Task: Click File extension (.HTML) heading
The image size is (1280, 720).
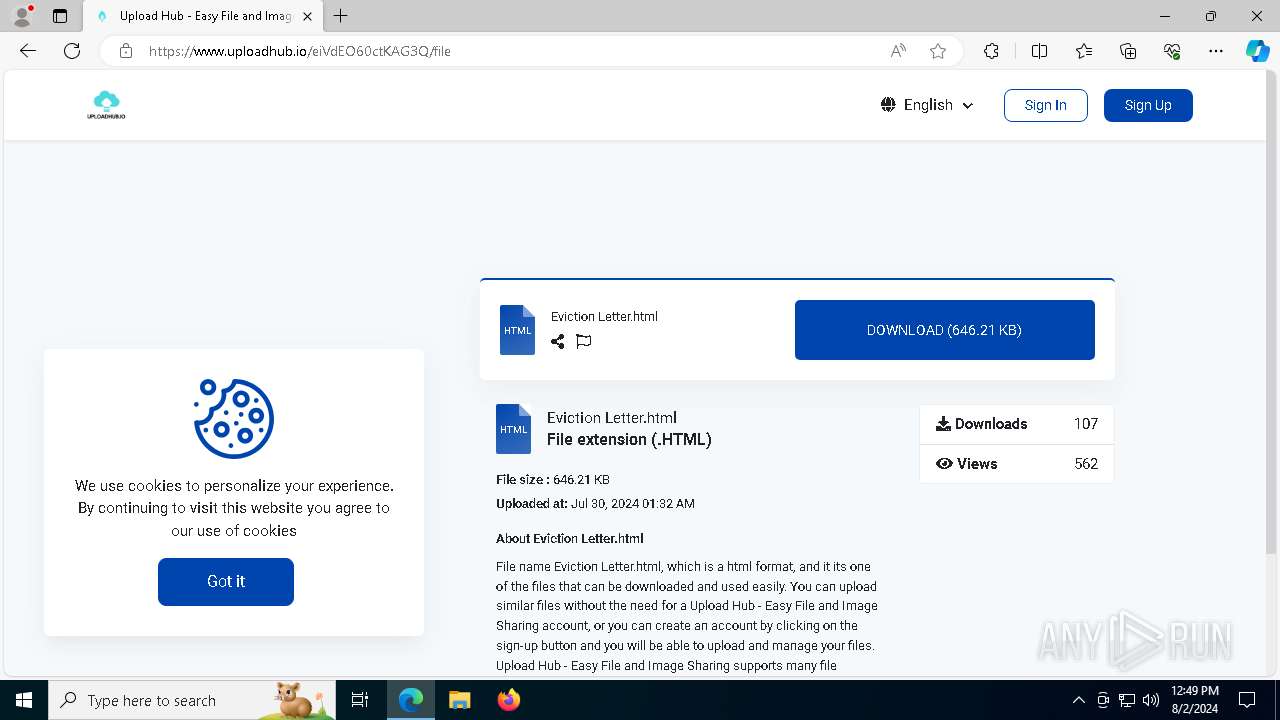Action: (629, 439)
